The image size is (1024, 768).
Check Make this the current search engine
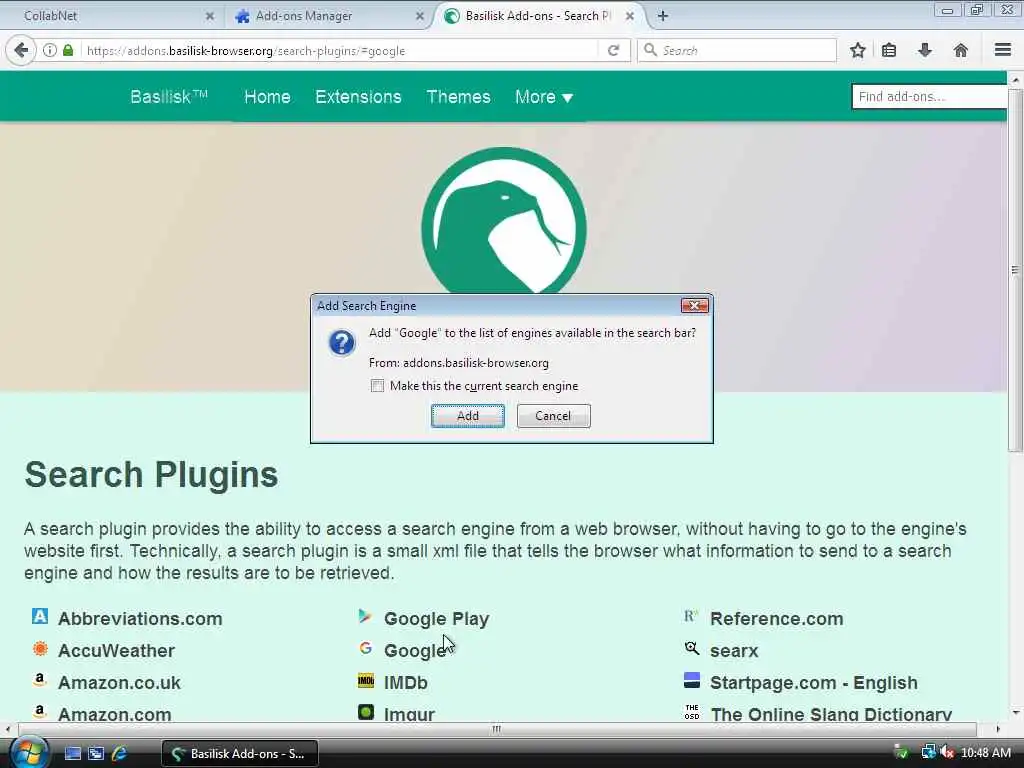(x=377, y=386)
